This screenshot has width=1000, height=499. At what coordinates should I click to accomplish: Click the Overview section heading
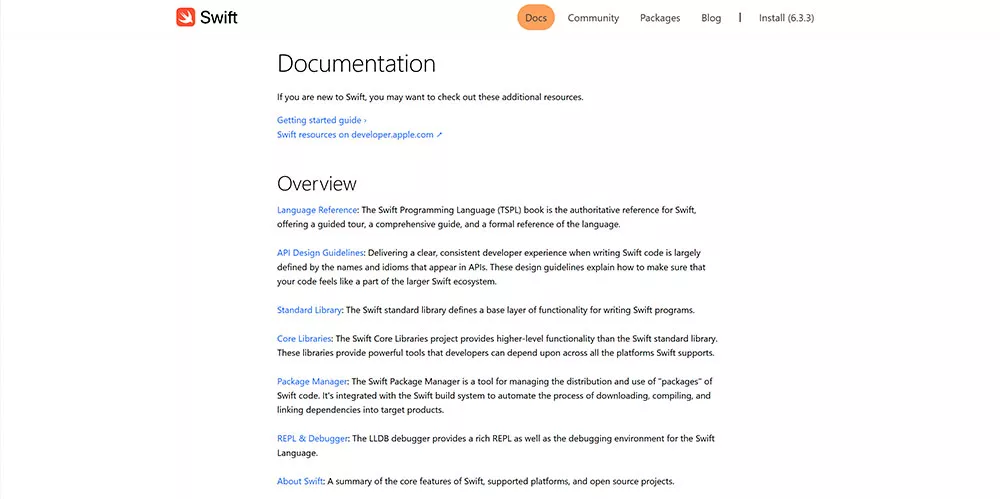[317, 184]
